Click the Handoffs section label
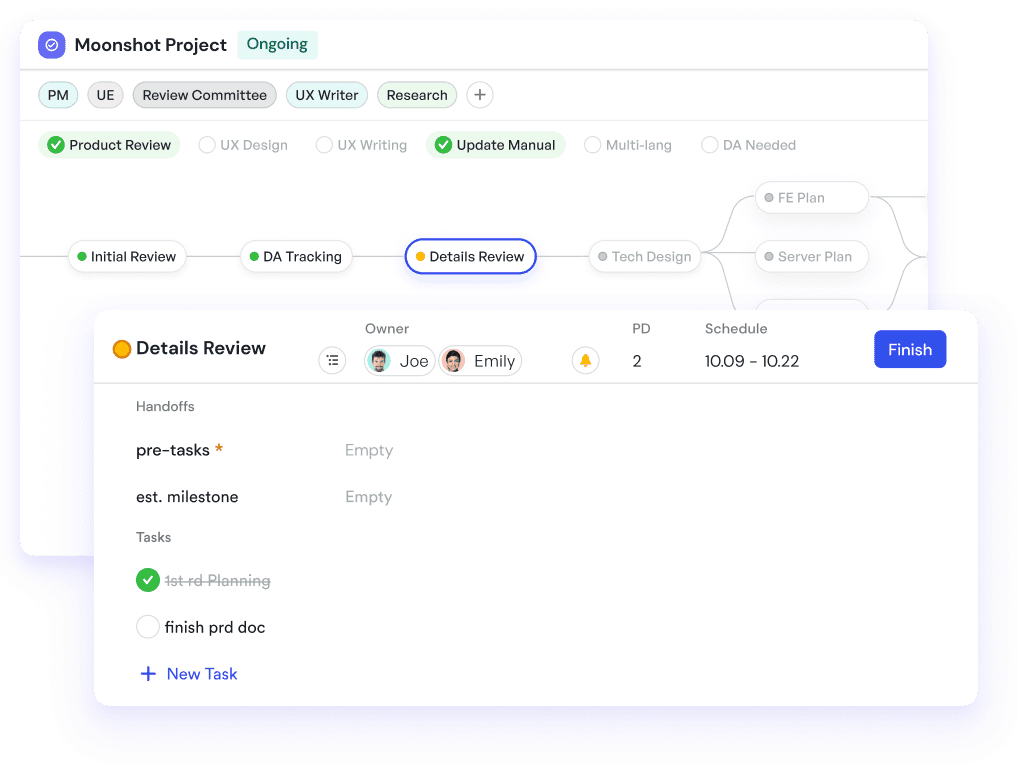The image size is (1018, 764). pyautogui.click(x=165, y=406)
